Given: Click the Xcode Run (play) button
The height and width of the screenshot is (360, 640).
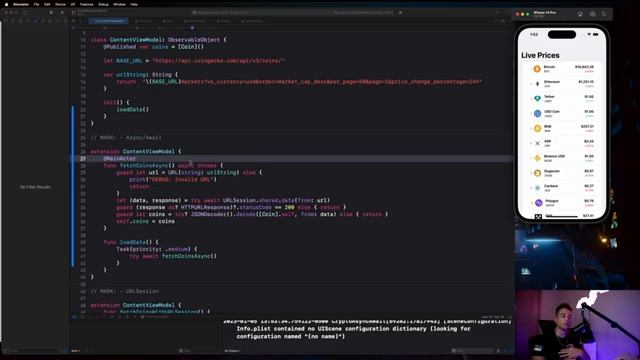Looking at the screenshot, I should tap(62, 13).
